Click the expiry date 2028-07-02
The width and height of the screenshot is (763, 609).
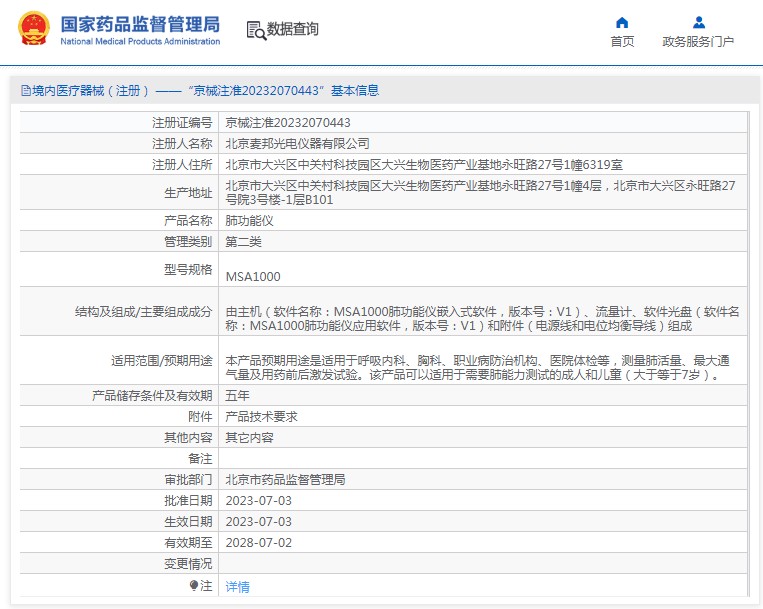(x=258, y=542)
